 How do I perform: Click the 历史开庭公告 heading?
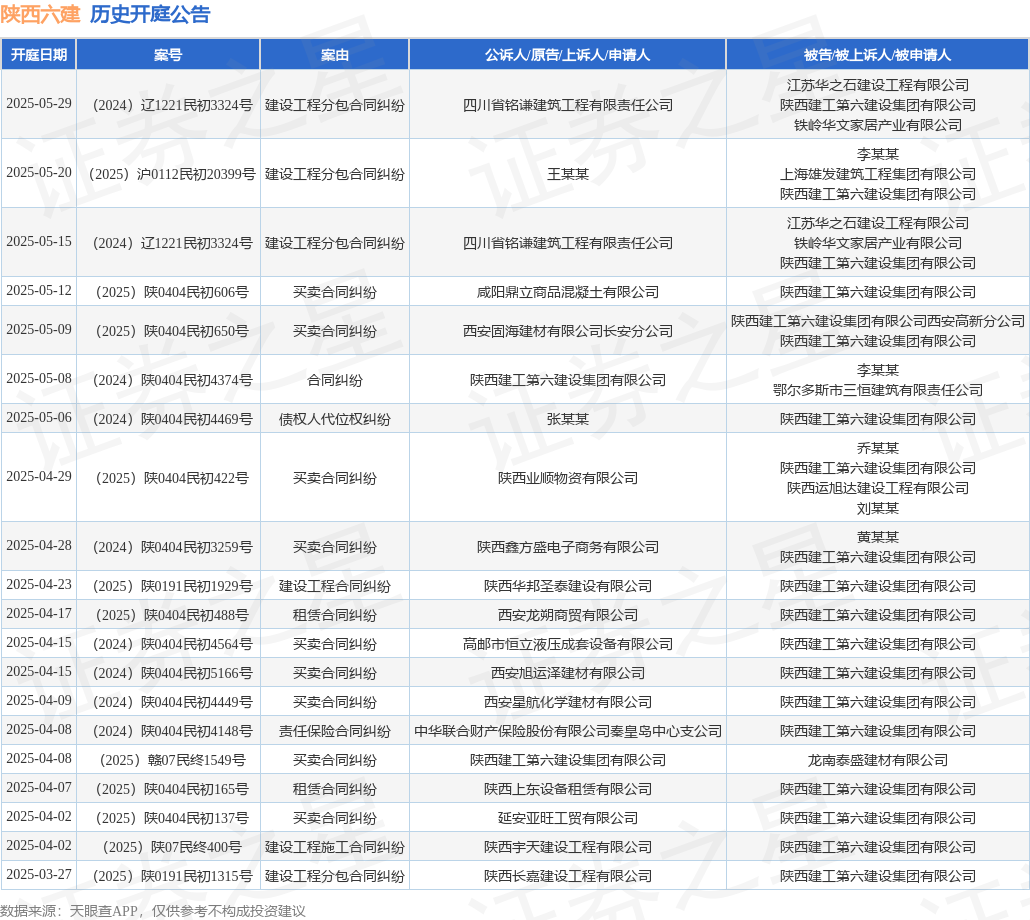(x=150, y=14)
